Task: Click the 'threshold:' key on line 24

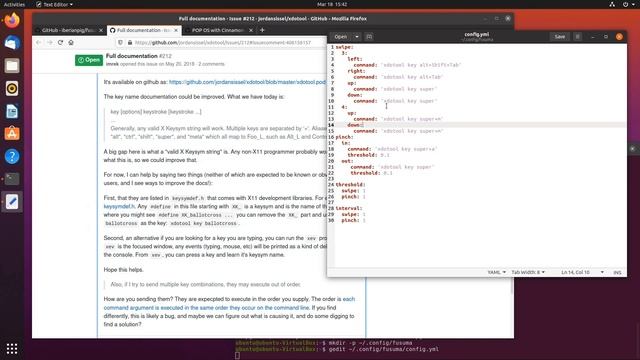Action: pyautogui.click(x=350, y=185)
